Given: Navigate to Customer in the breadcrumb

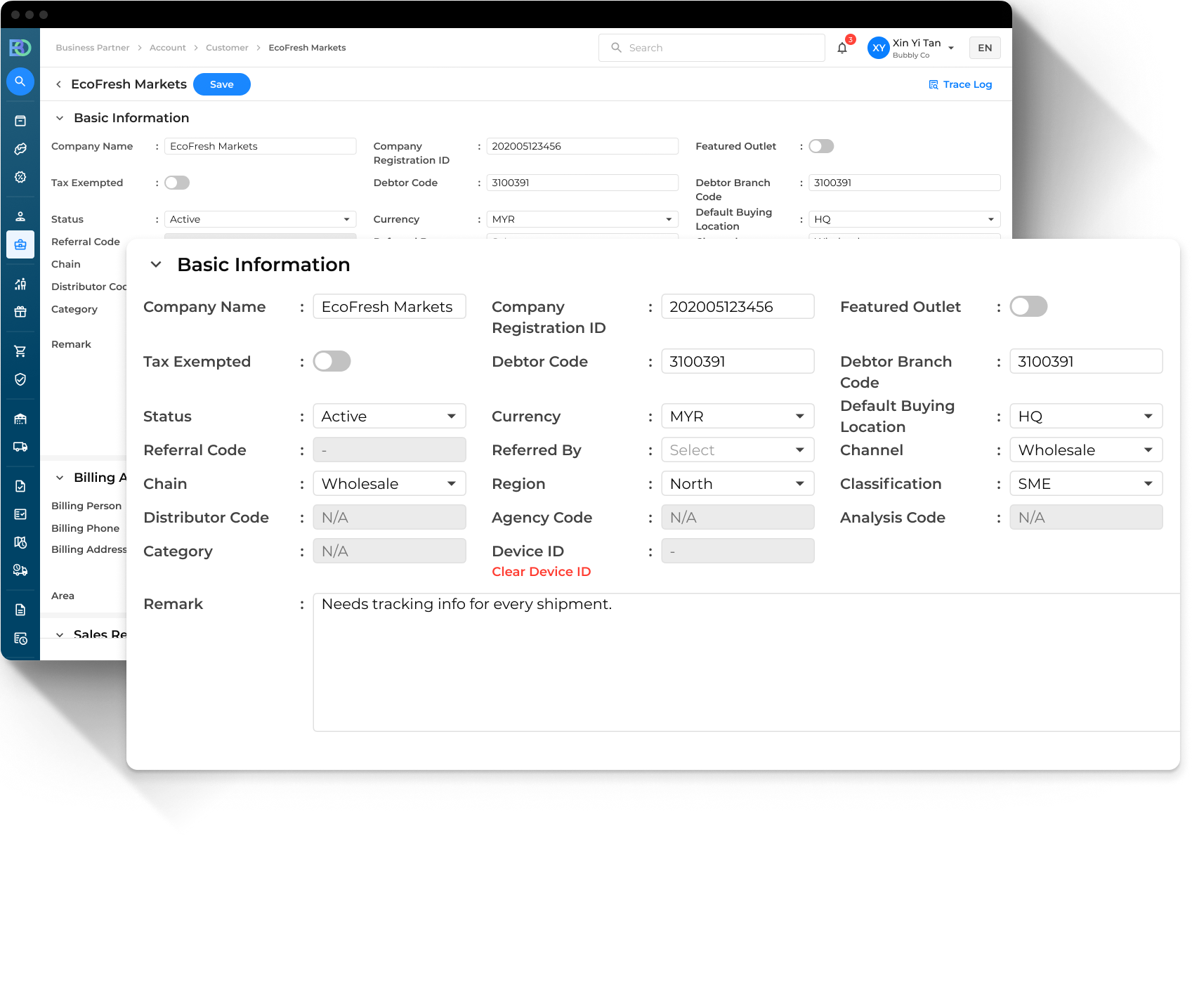Looking at the screenshot, I should (227, 48).
